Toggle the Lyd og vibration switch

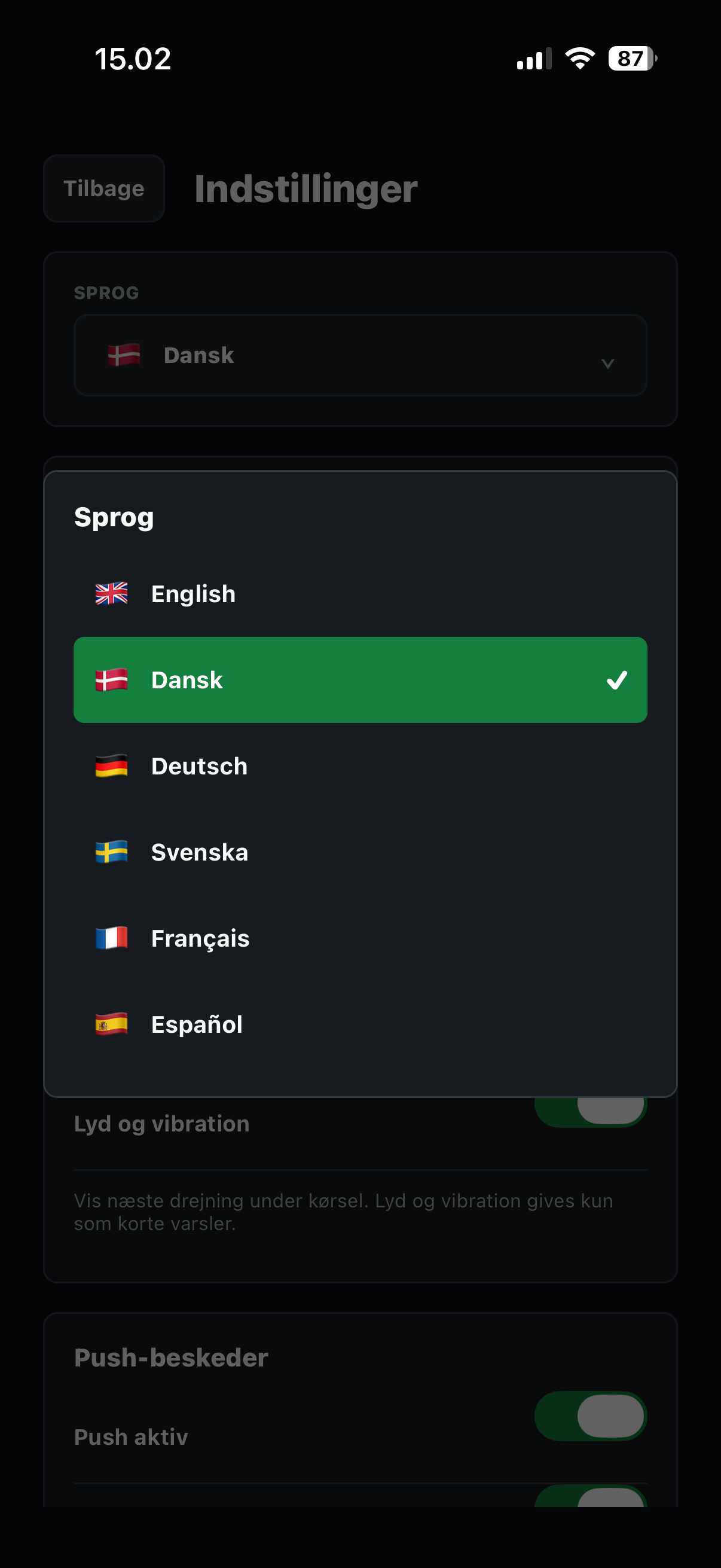tap(590, 1112)
